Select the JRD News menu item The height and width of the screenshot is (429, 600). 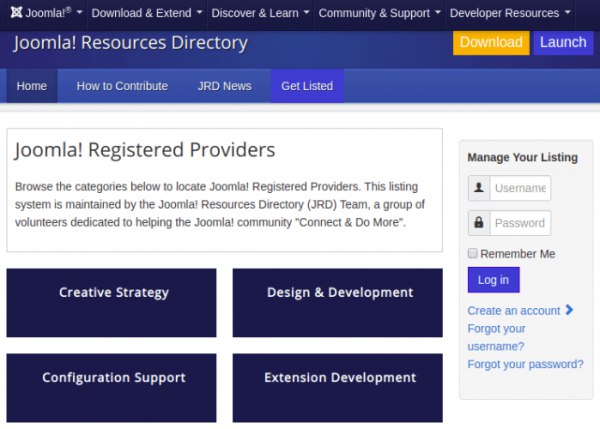pos(225,86)
